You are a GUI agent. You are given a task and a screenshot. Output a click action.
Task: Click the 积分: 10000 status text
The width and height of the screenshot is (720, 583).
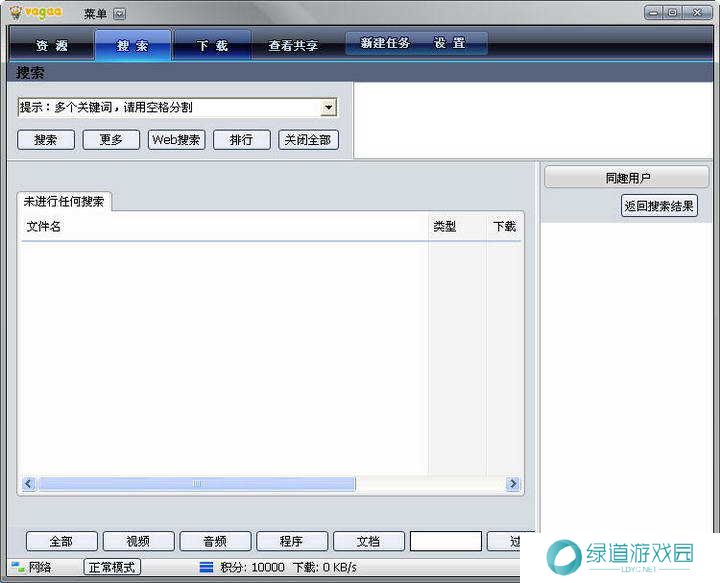pos(252,567)
